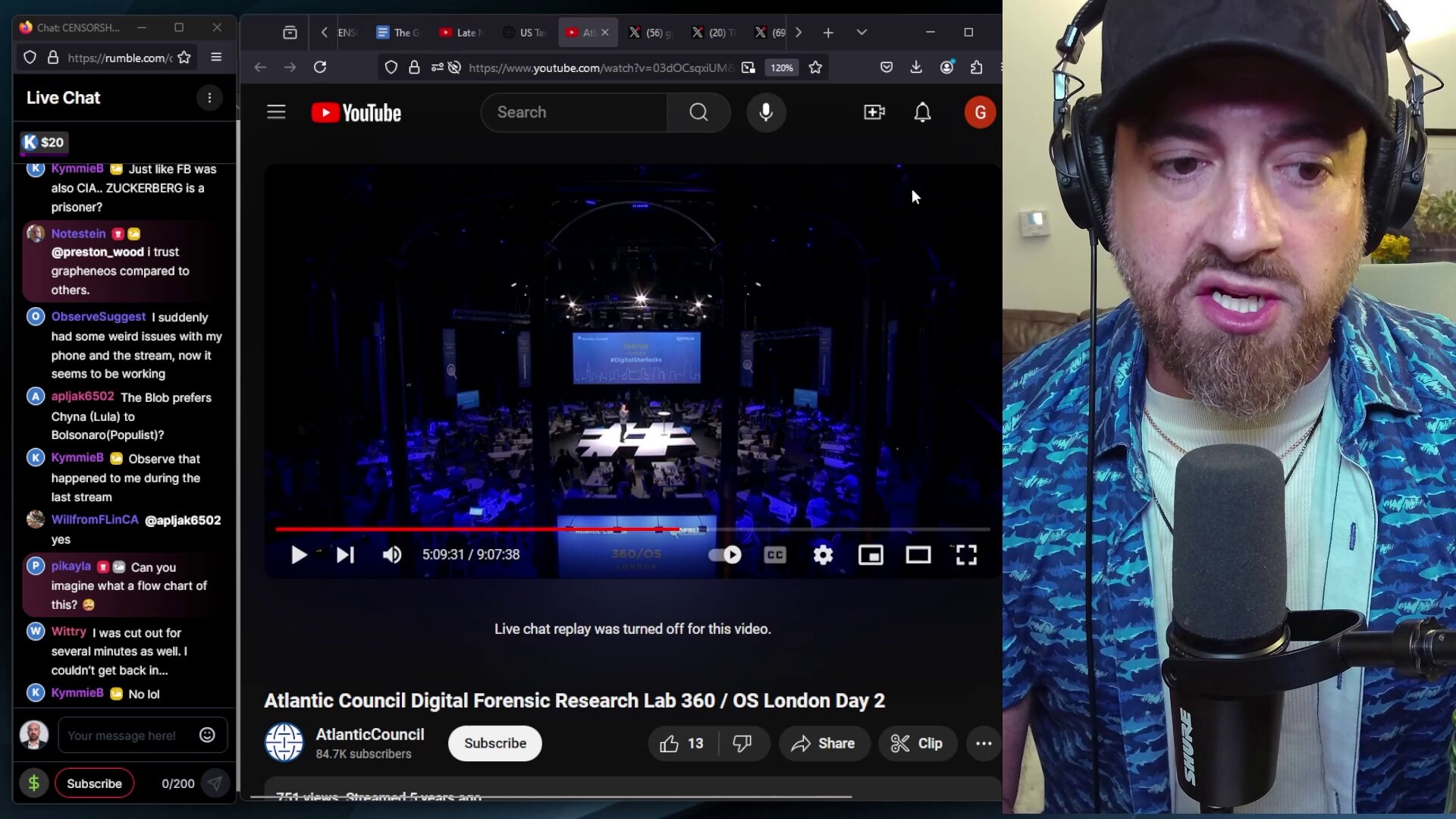Open the Firefox View recent browsing icon
Viewport: 1456px width, 819px height.
tap(290, 33)
